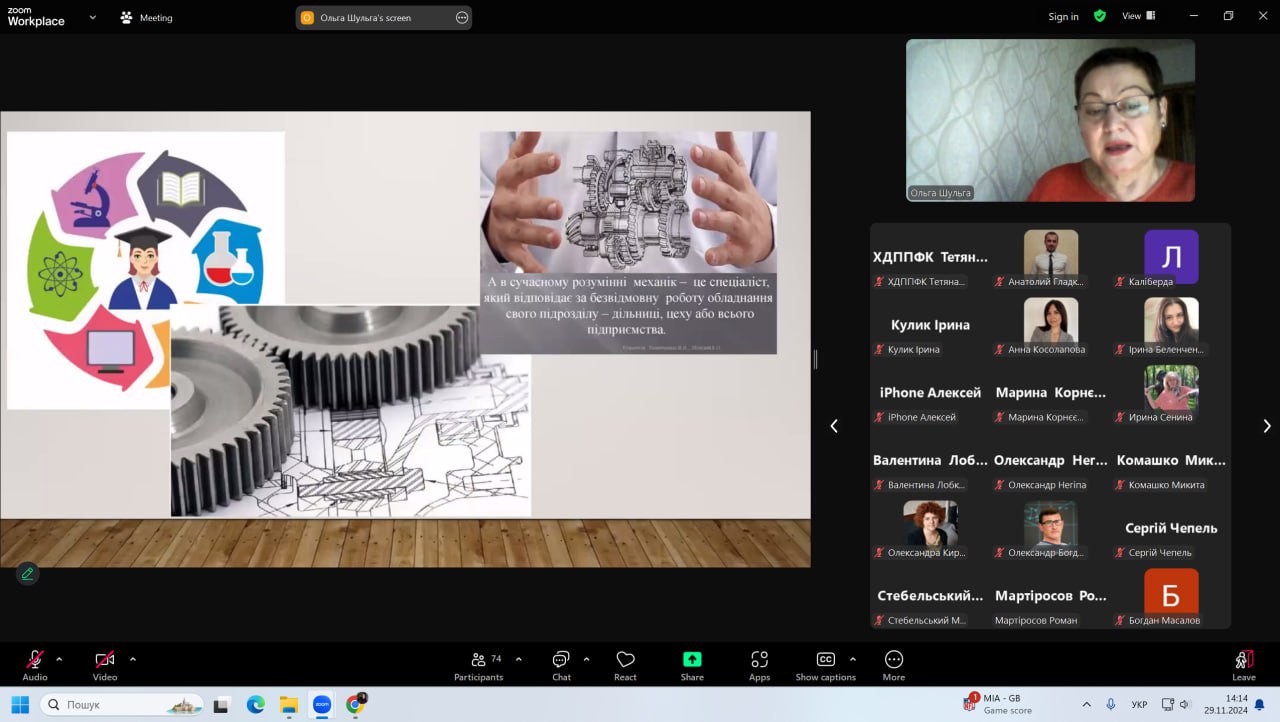Click ХДППФК Тетяна participant tile
Image resolution: width=1280 pixels, height=722 pixels.
point(930,258)
